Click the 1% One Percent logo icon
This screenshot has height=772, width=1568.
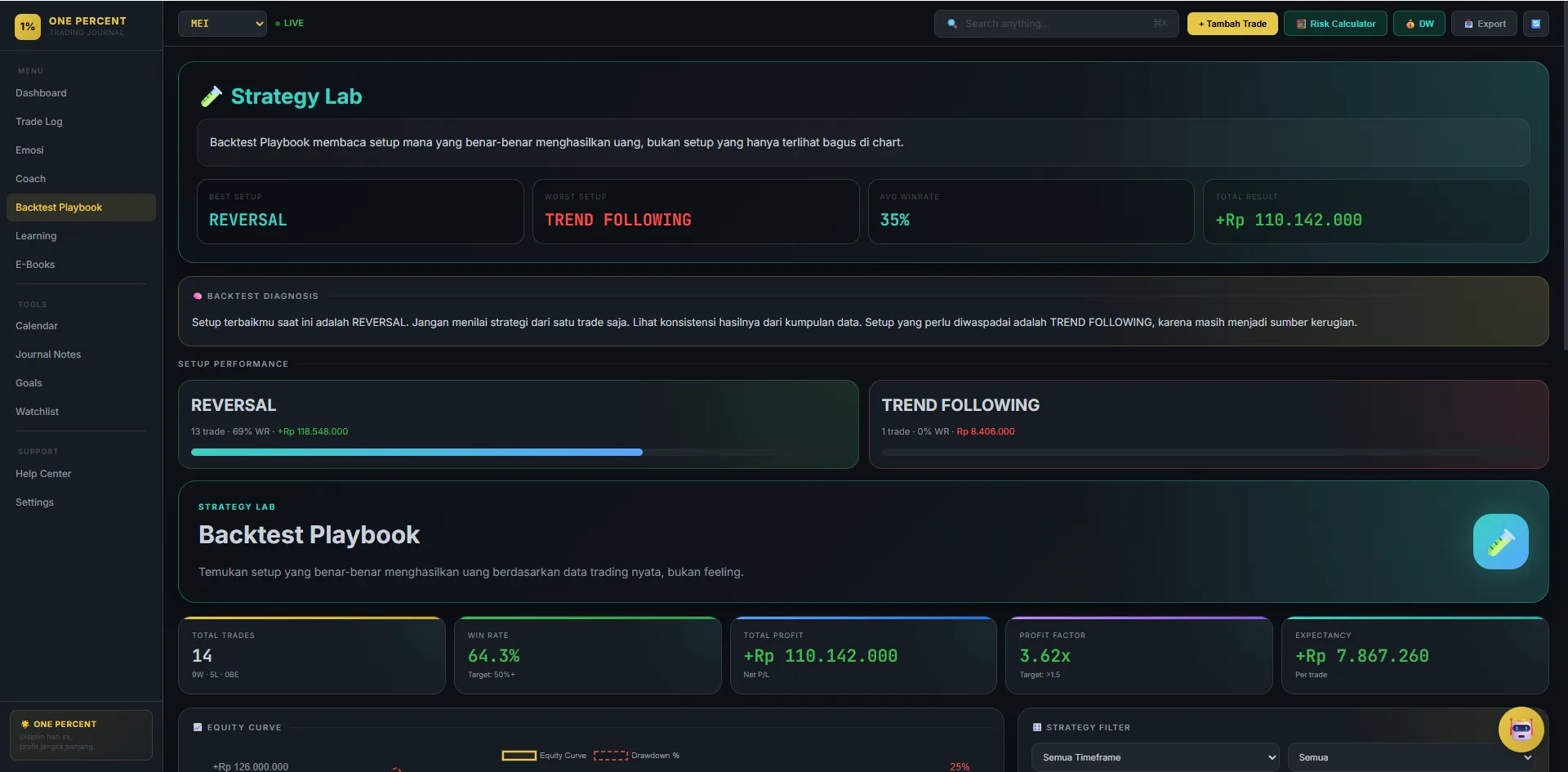(28, 26)
